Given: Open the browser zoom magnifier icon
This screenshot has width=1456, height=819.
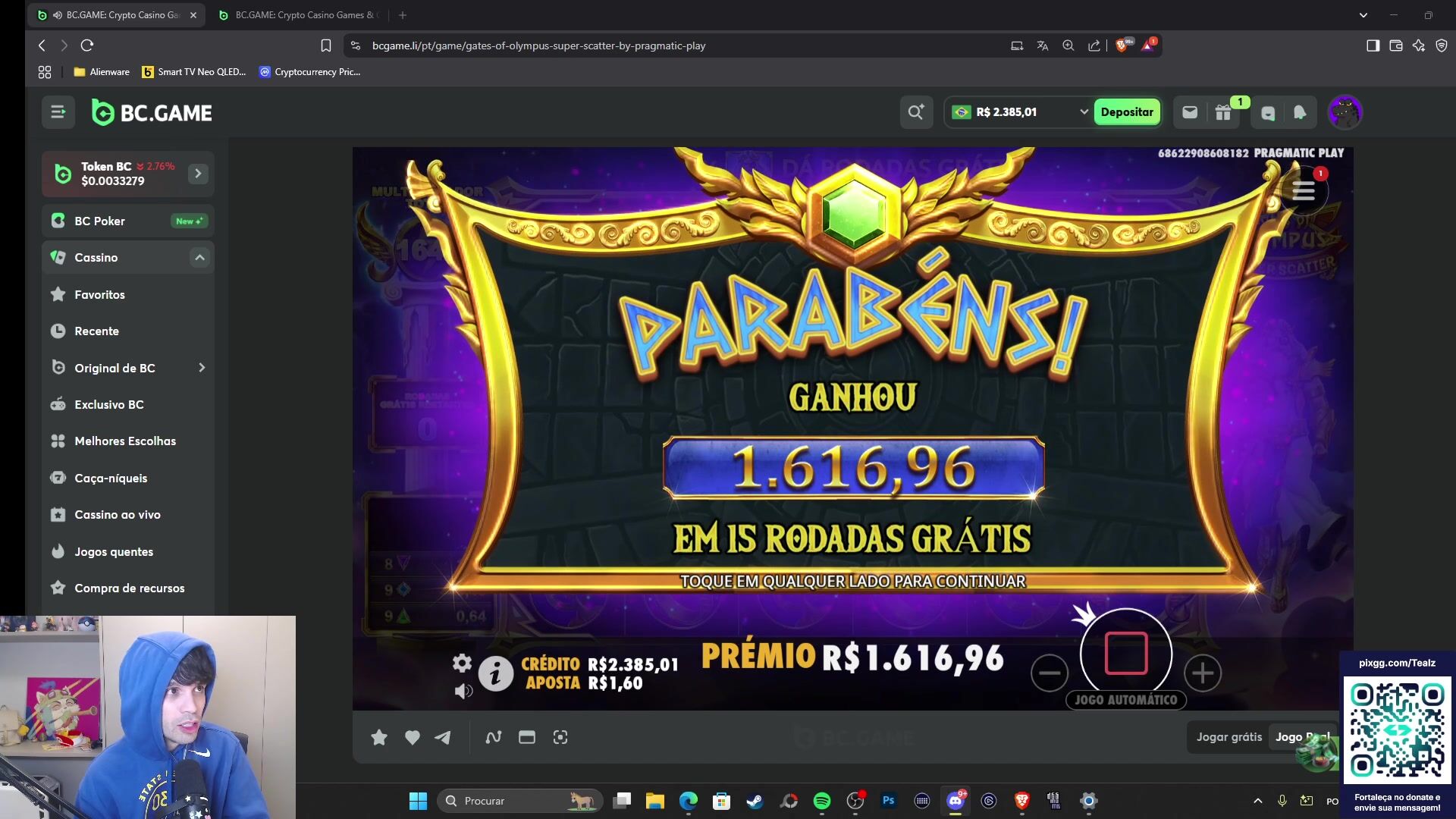Looking at the screenshot, I should pos(1068,45).
